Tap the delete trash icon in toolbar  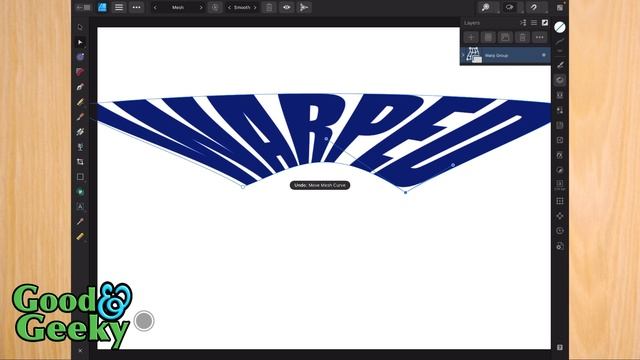click(269, 7)
